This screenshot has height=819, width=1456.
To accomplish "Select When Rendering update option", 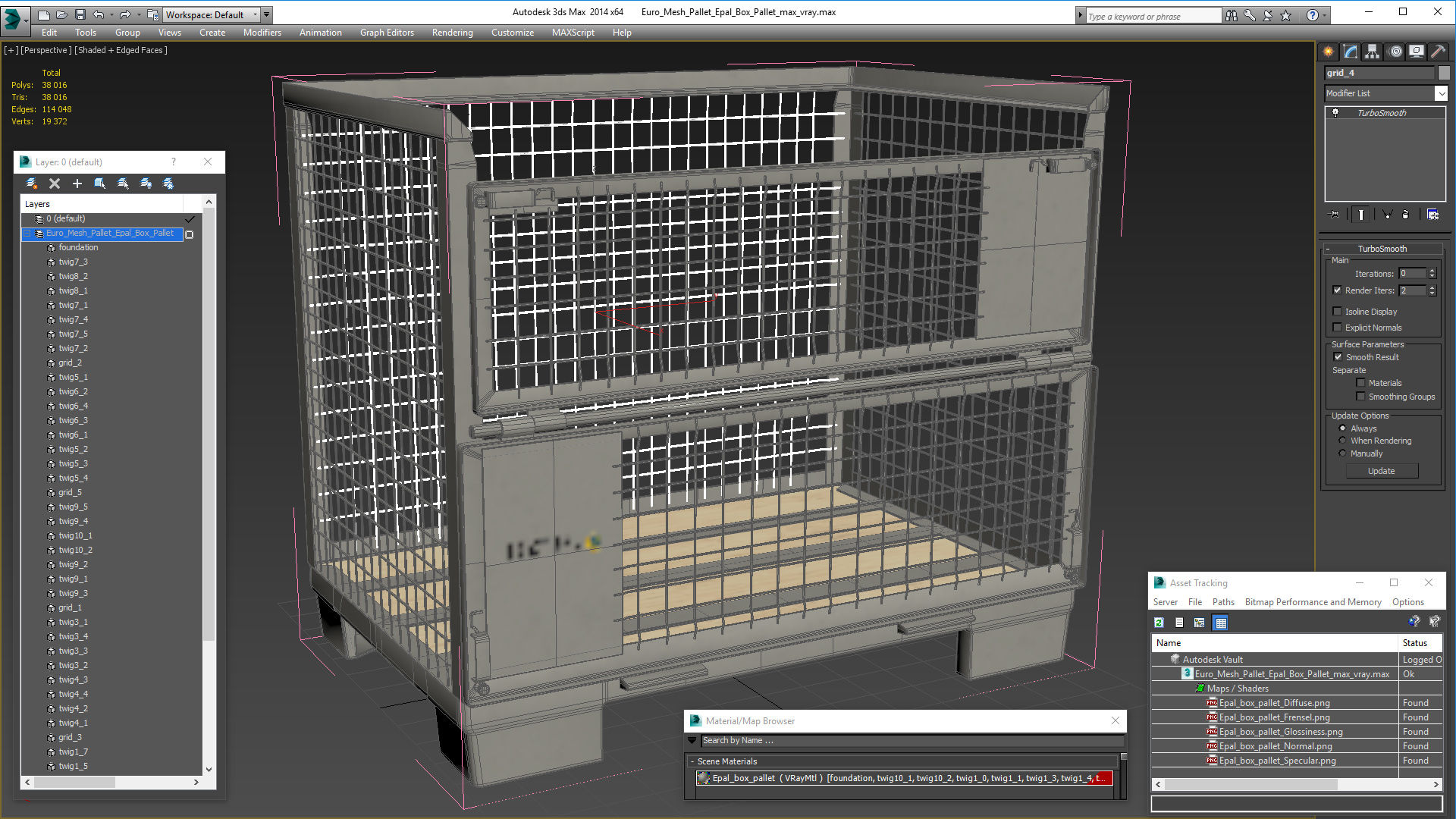I will click(x=1342, y=441).
